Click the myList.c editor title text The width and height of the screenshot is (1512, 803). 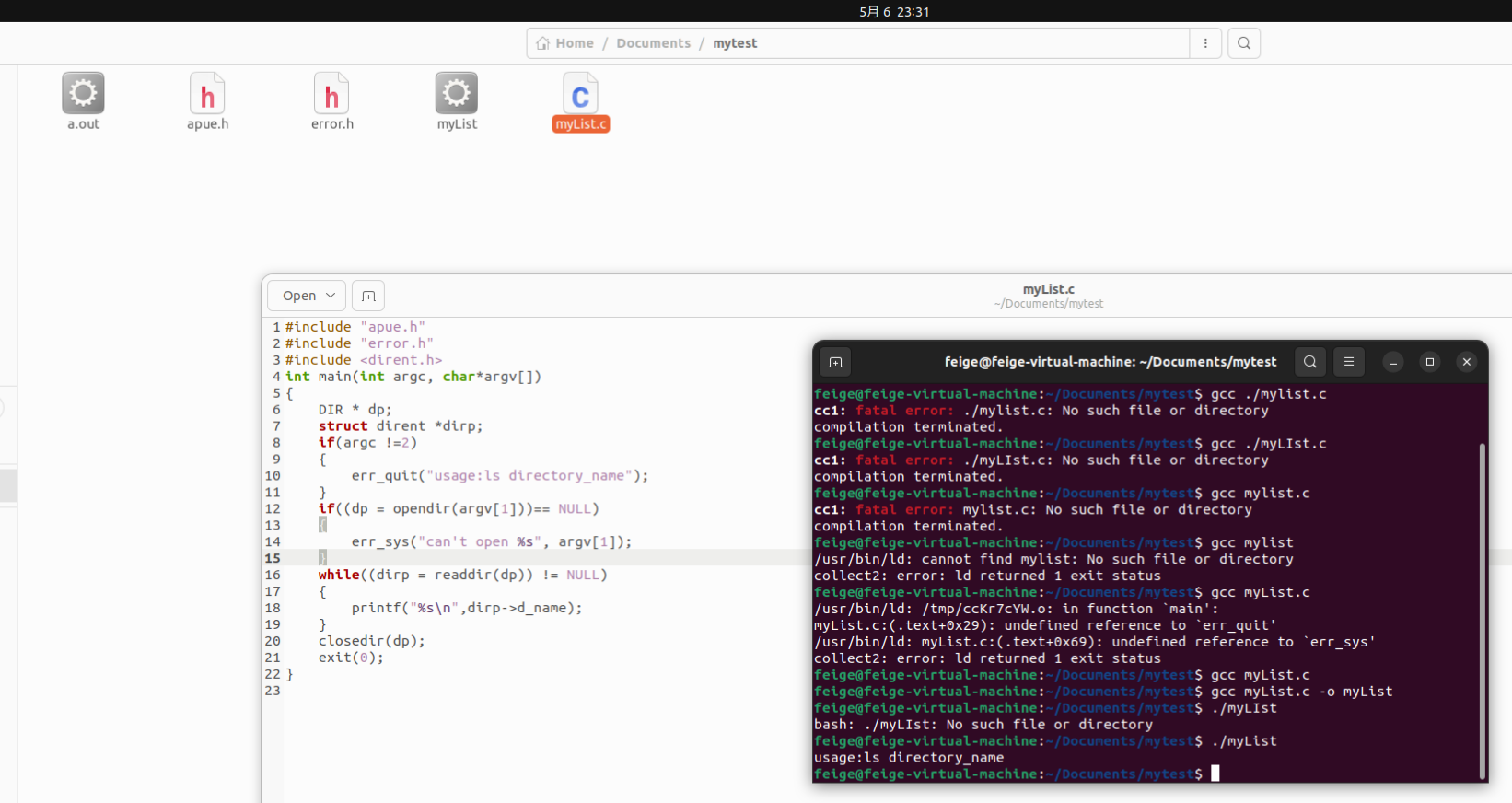(1048, 289)
